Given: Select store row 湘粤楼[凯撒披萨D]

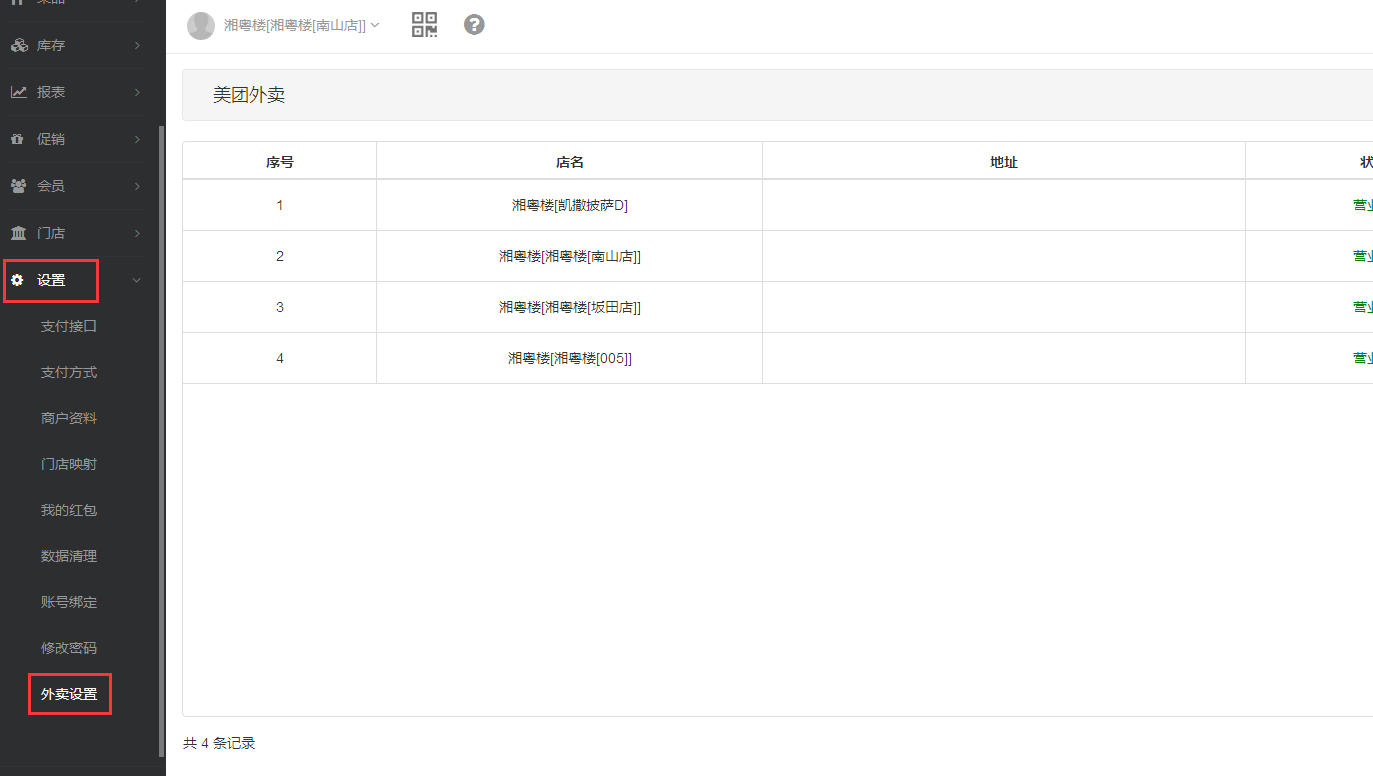Looking at the screenshot, I should (569, 205).
